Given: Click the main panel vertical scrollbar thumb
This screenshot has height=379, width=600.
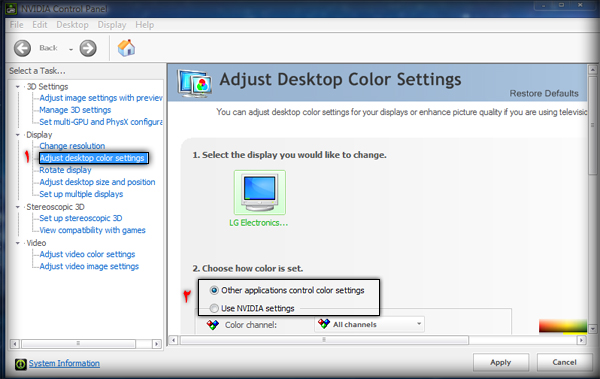Looking at the screenshot, I should pos(592,125).
